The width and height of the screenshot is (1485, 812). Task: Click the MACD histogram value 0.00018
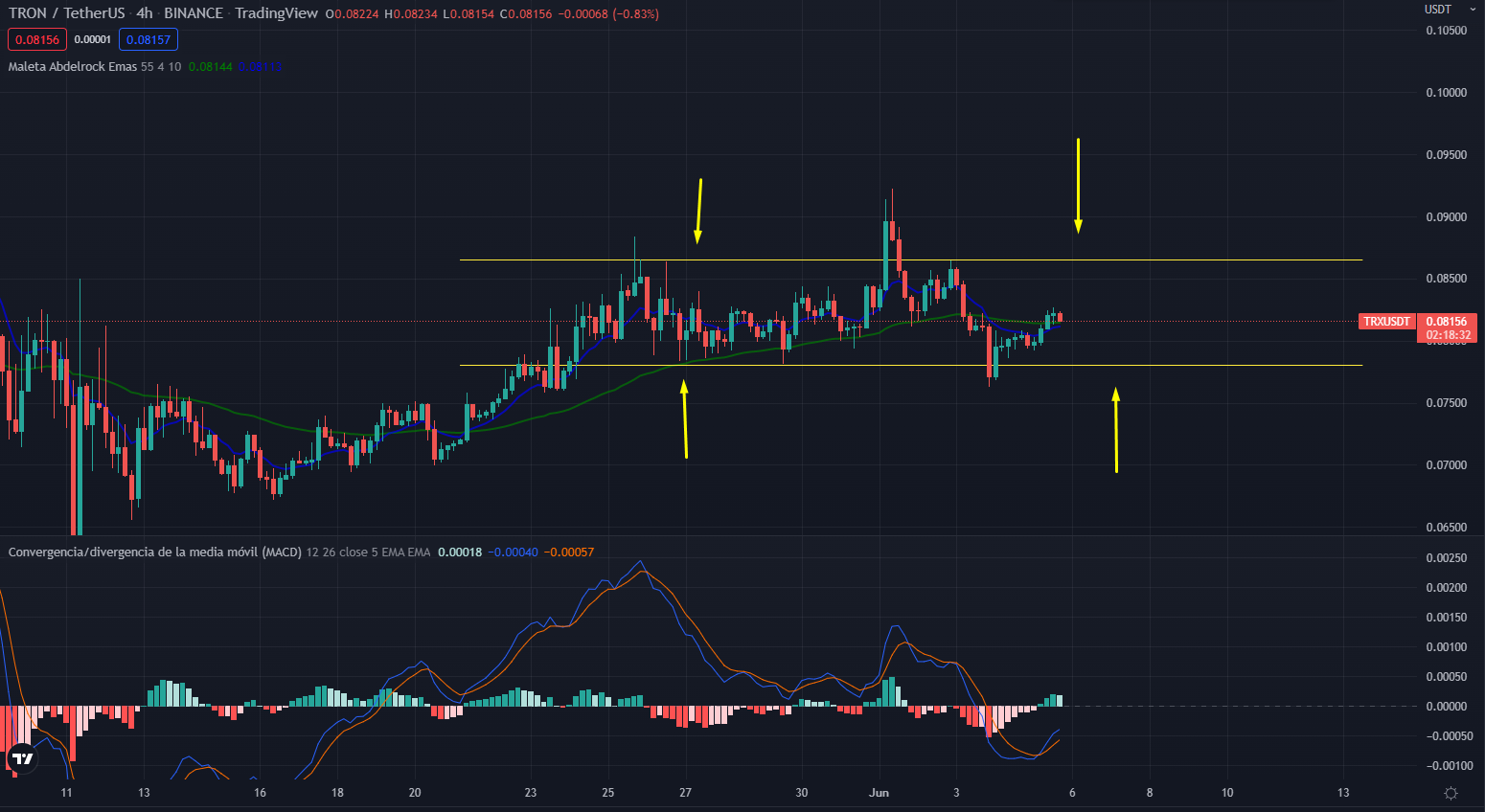click(460, 553)
